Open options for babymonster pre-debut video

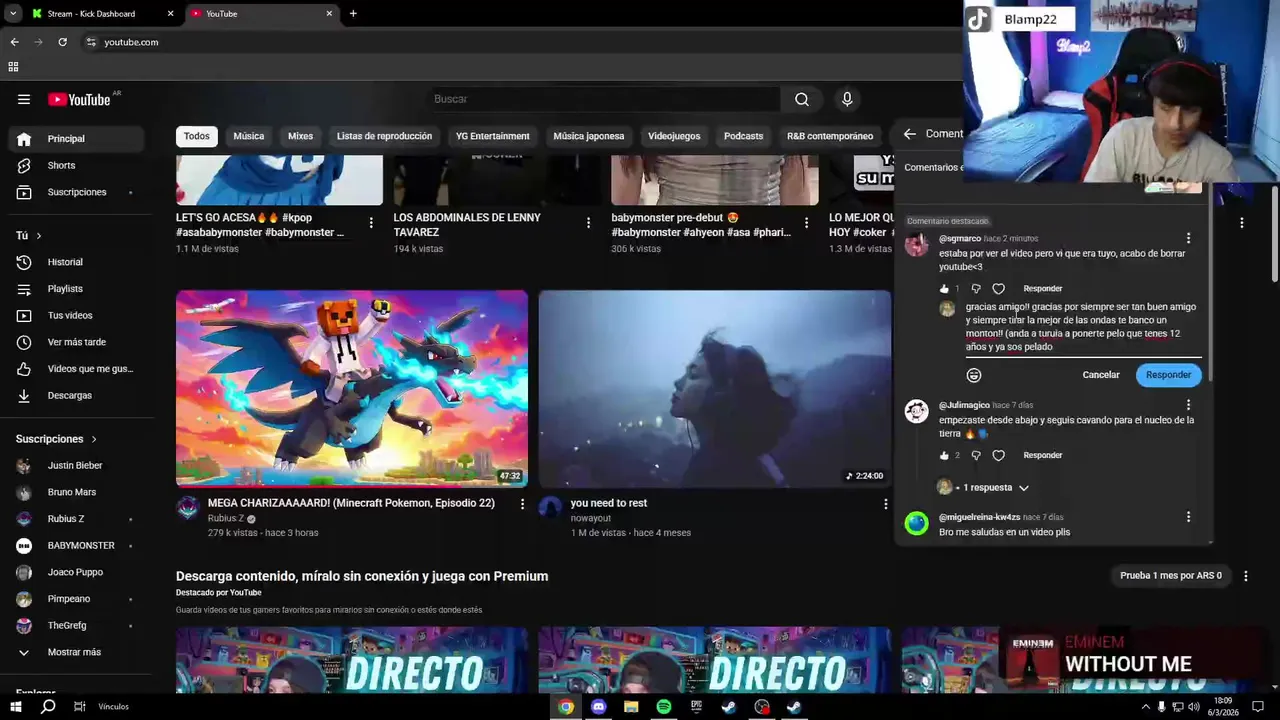[x=806, y=223]
